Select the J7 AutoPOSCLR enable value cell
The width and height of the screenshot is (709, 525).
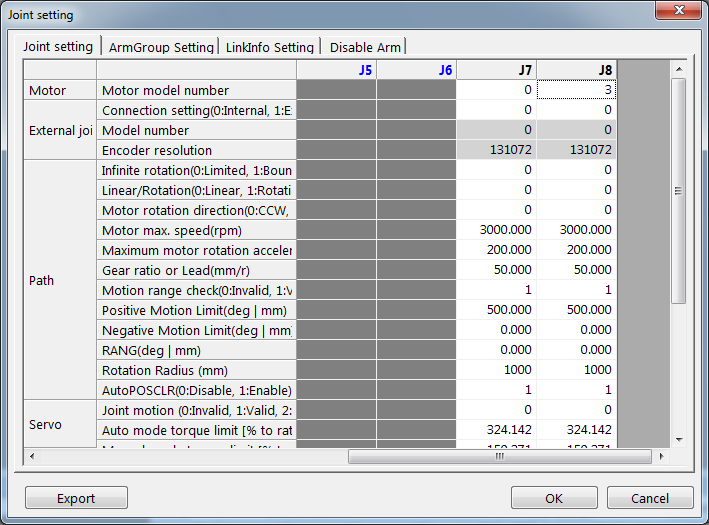(x=496, y=390)
